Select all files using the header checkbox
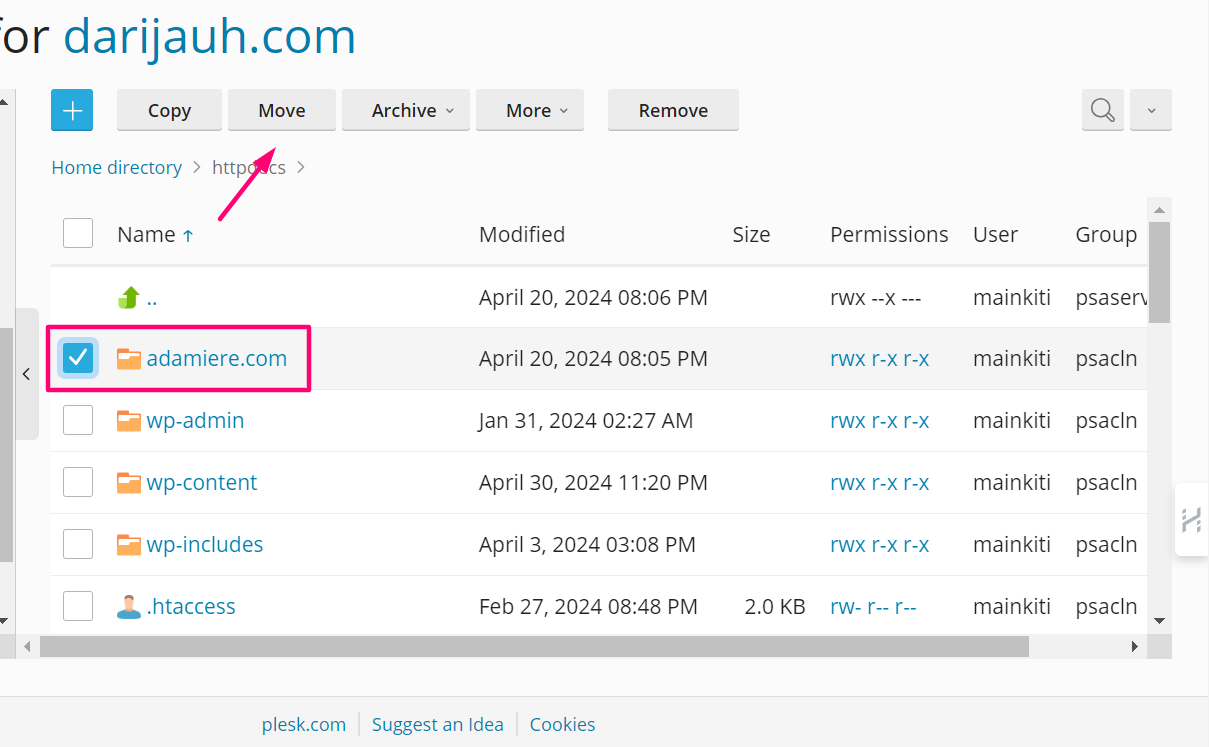The width and height of the screenshot is (1209, 747). coord(78,233)
